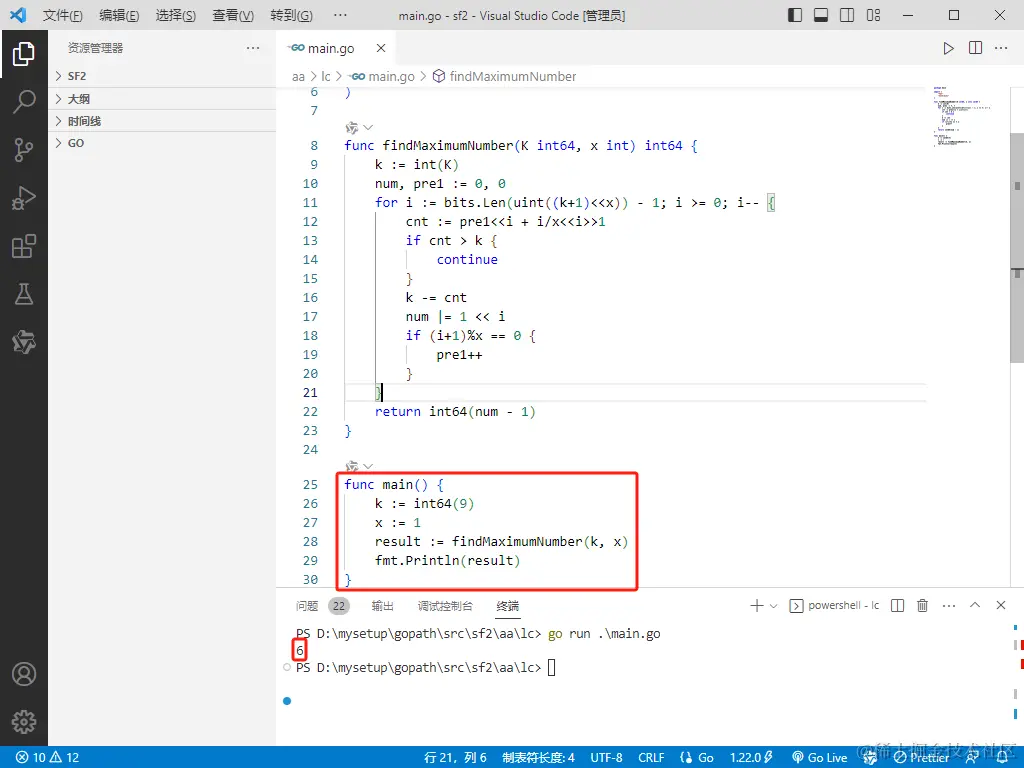This screenshot has width=1024, height=768.
Task: Kill the terminal with trash icon
Action: pos(922,606)
